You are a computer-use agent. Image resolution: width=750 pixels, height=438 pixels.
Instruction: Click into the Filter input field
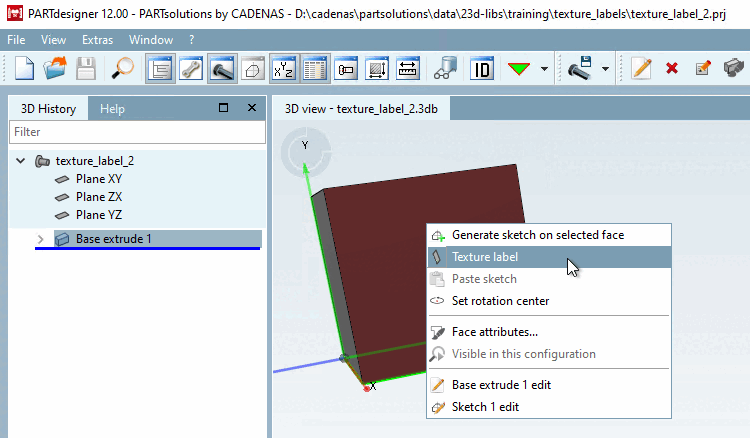[137, 132]
